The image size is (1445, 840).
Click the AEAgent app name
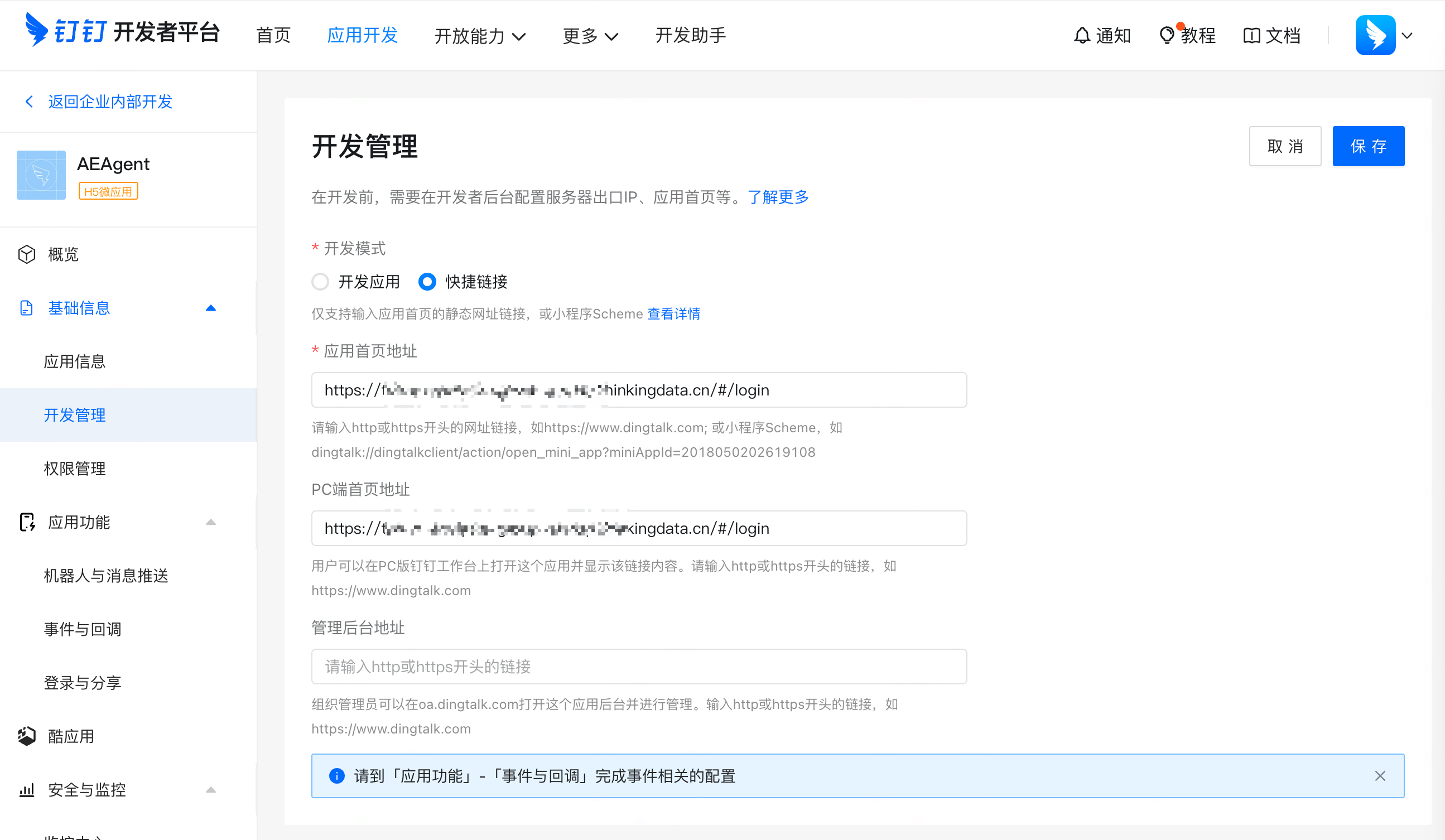(113, 164)
